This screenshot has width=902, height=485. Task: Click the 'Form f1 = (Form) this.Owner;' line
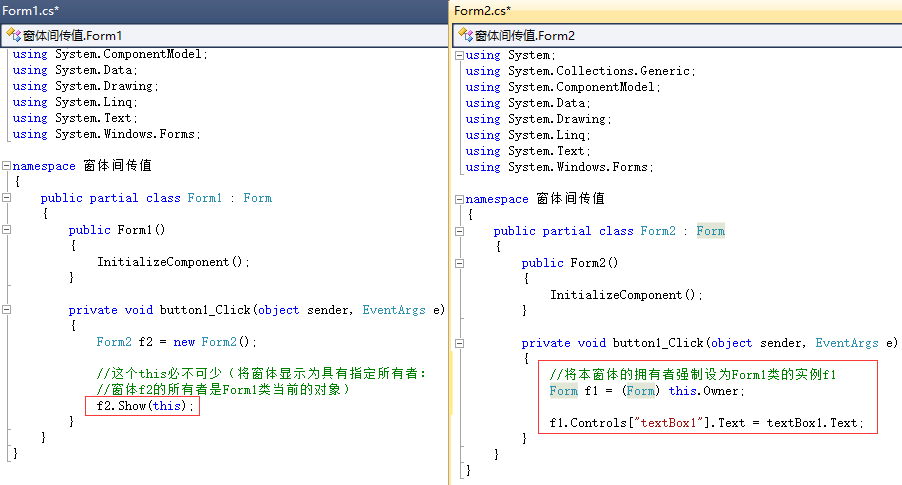coord(647,391)
